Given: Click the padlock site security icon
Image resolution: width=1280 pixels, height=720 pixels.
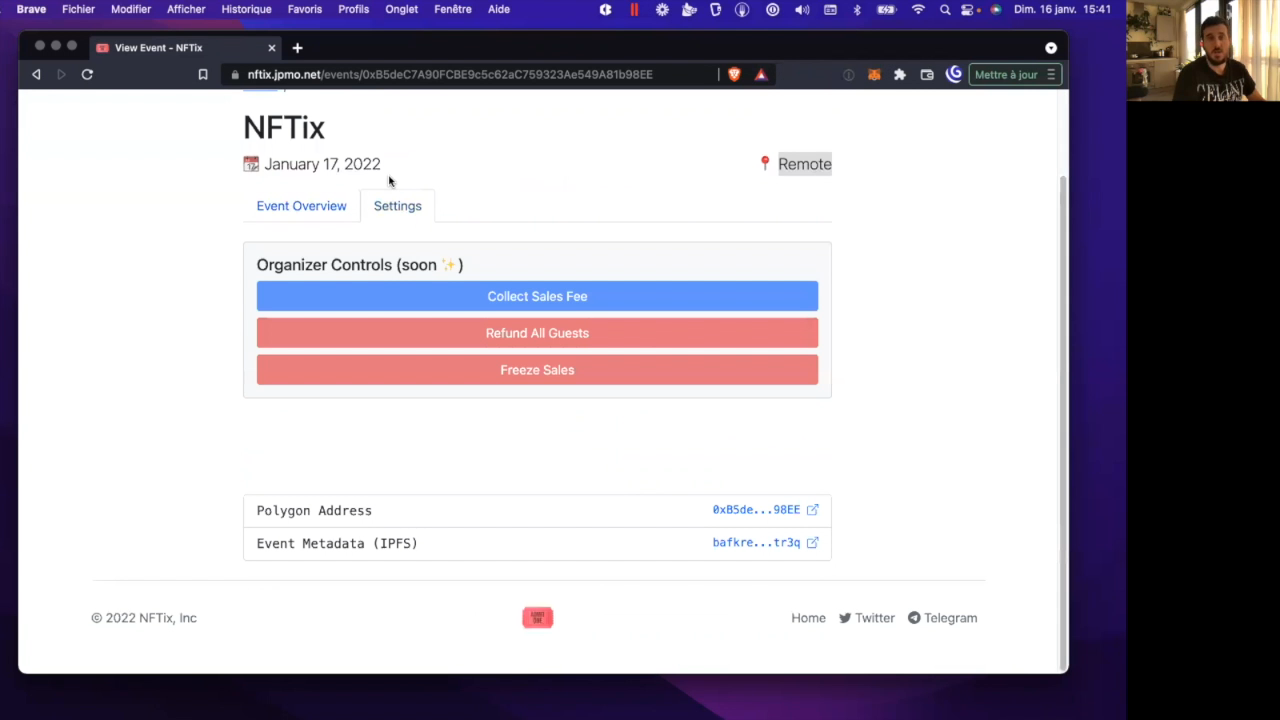Looking at the screenshot, I should coord(235,74).
